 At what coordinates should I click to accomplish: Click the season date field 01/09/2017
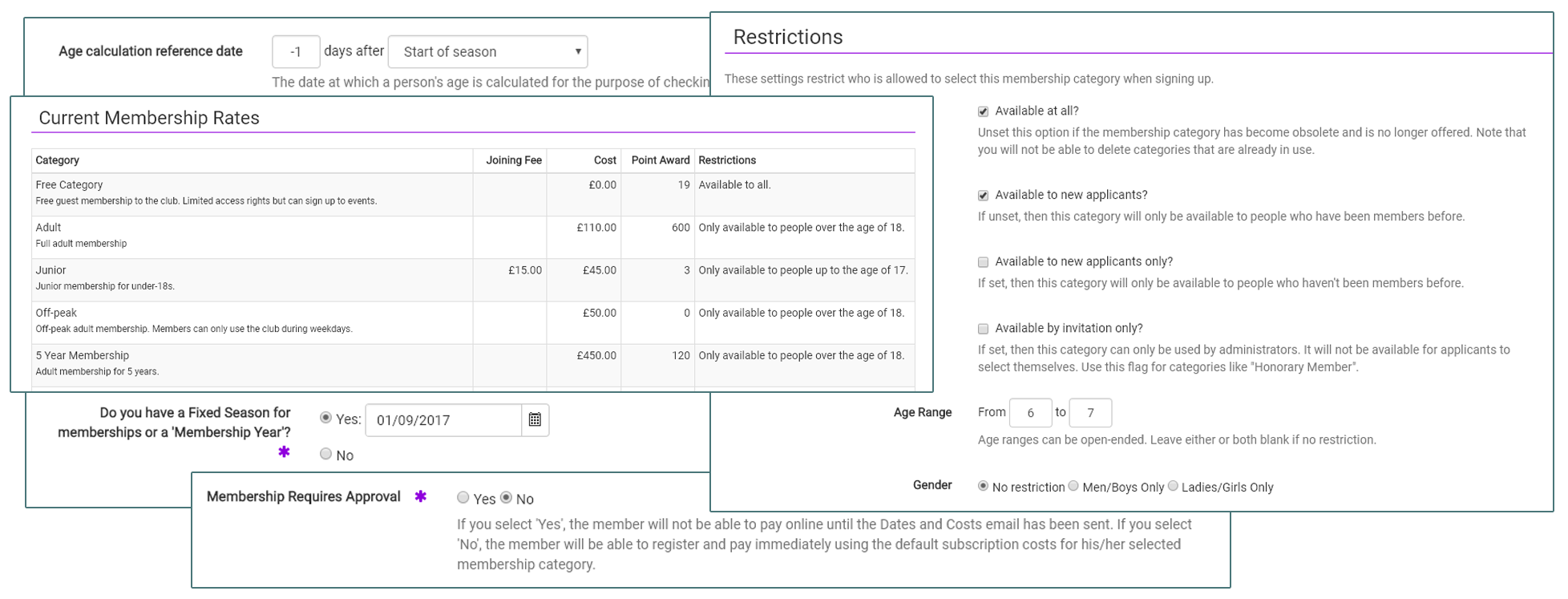[x=443, y=420]
